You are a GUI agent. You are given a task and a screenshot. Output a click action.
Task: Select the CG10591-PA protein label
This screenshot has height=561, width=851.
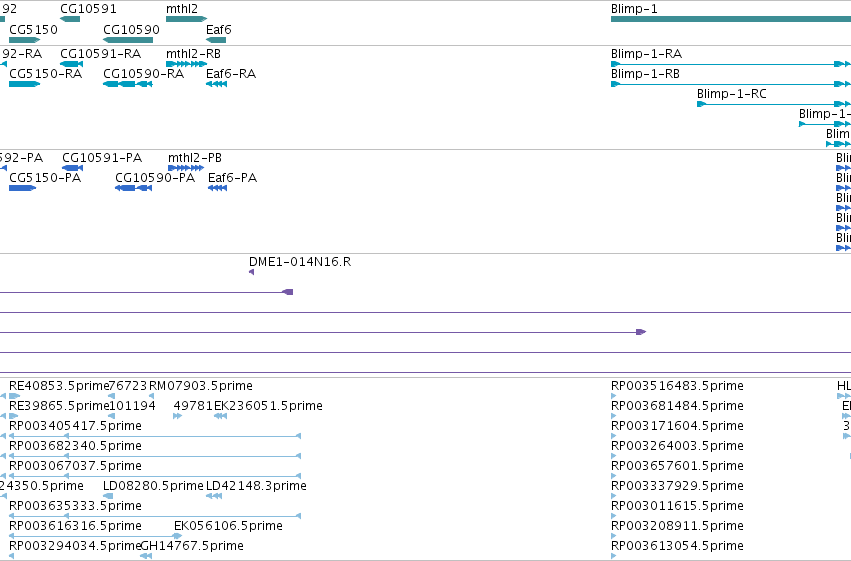coord(102,158)
